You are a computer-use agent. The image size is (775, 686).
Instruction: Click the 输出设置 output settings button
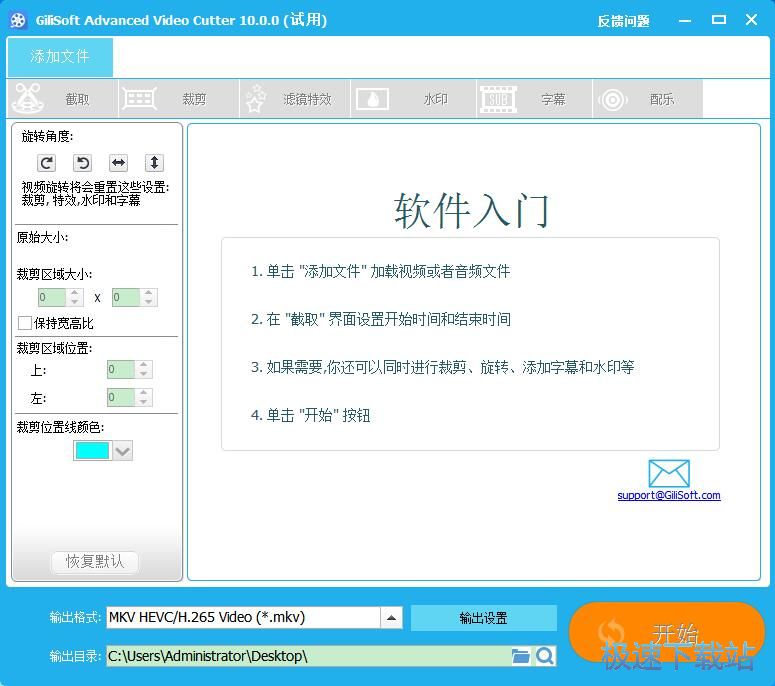coord(483,618)
